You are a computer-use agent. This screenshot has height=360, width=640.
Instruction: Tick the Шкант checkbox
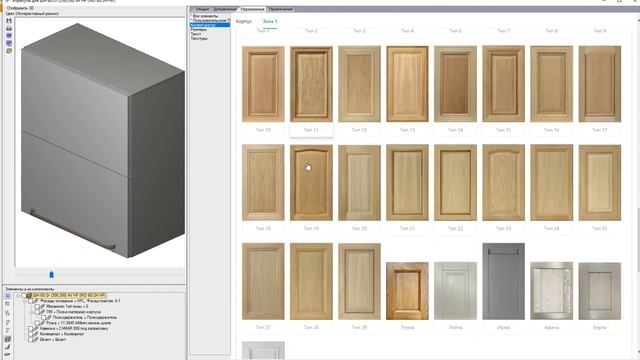[31, 339]
